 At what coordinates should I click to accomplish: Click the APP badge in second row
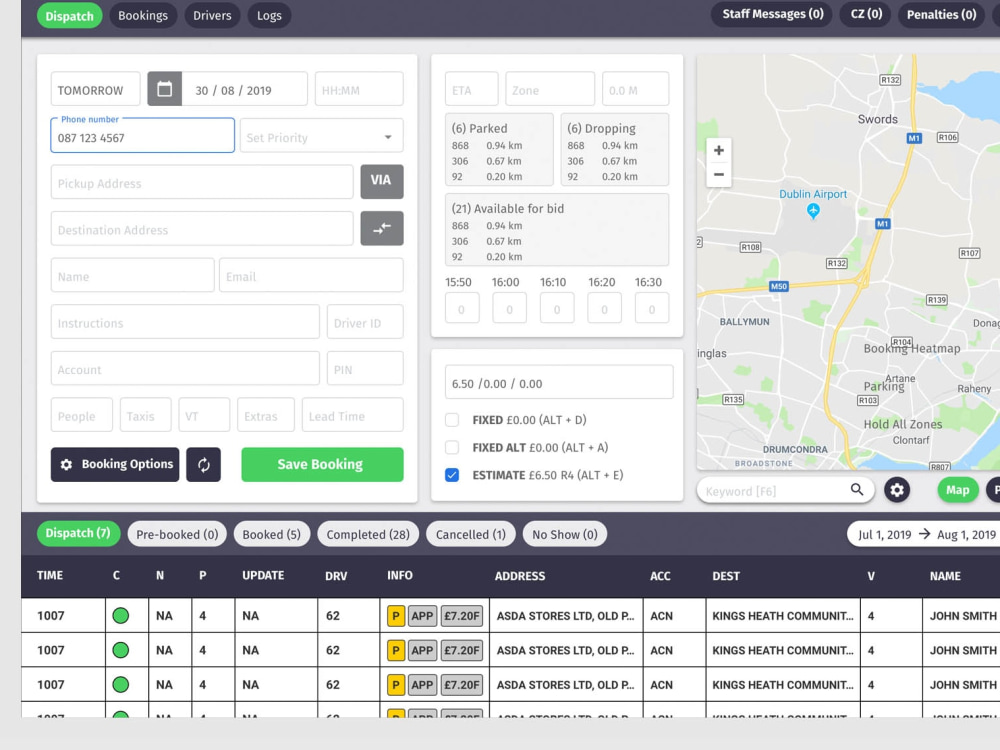422,651
